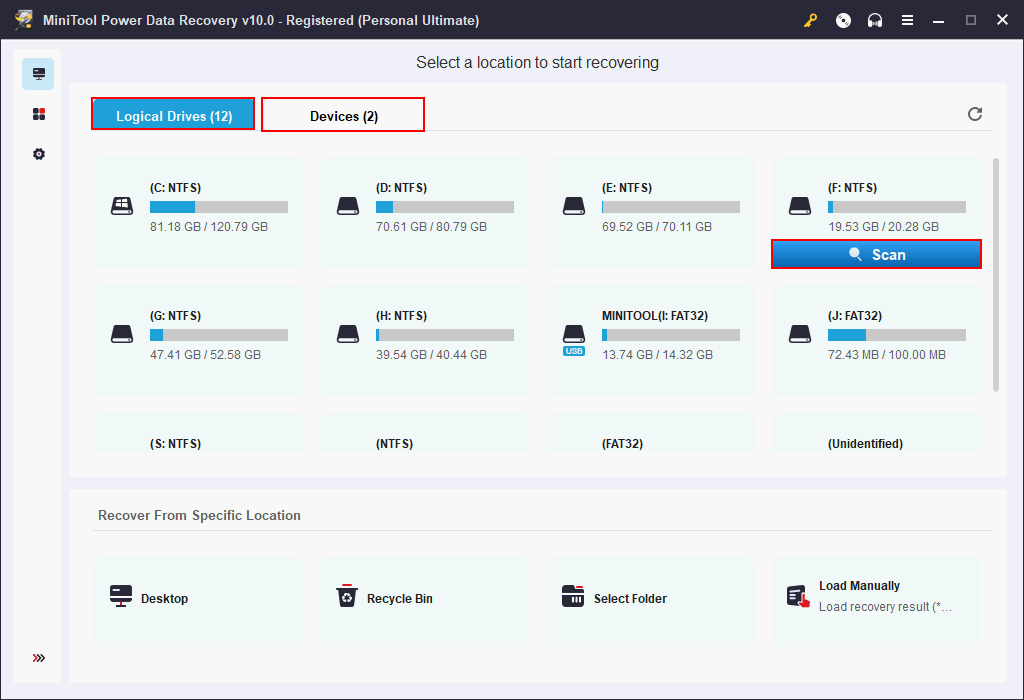Open Settings gear icon in sidebar
Viewport: 1024px width, 700px height.
[39, 154]
